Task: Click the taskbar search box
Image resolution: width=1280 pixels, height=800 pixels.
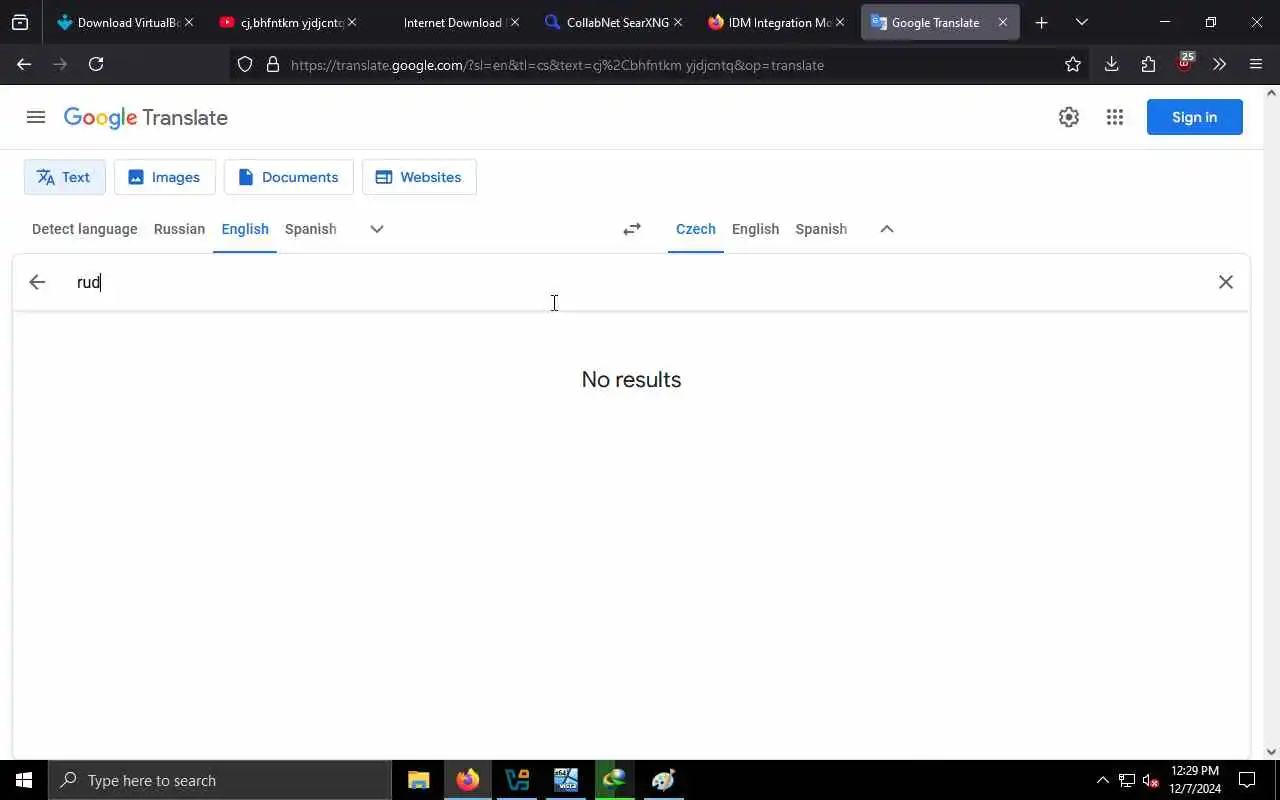Action: (220, 780)
